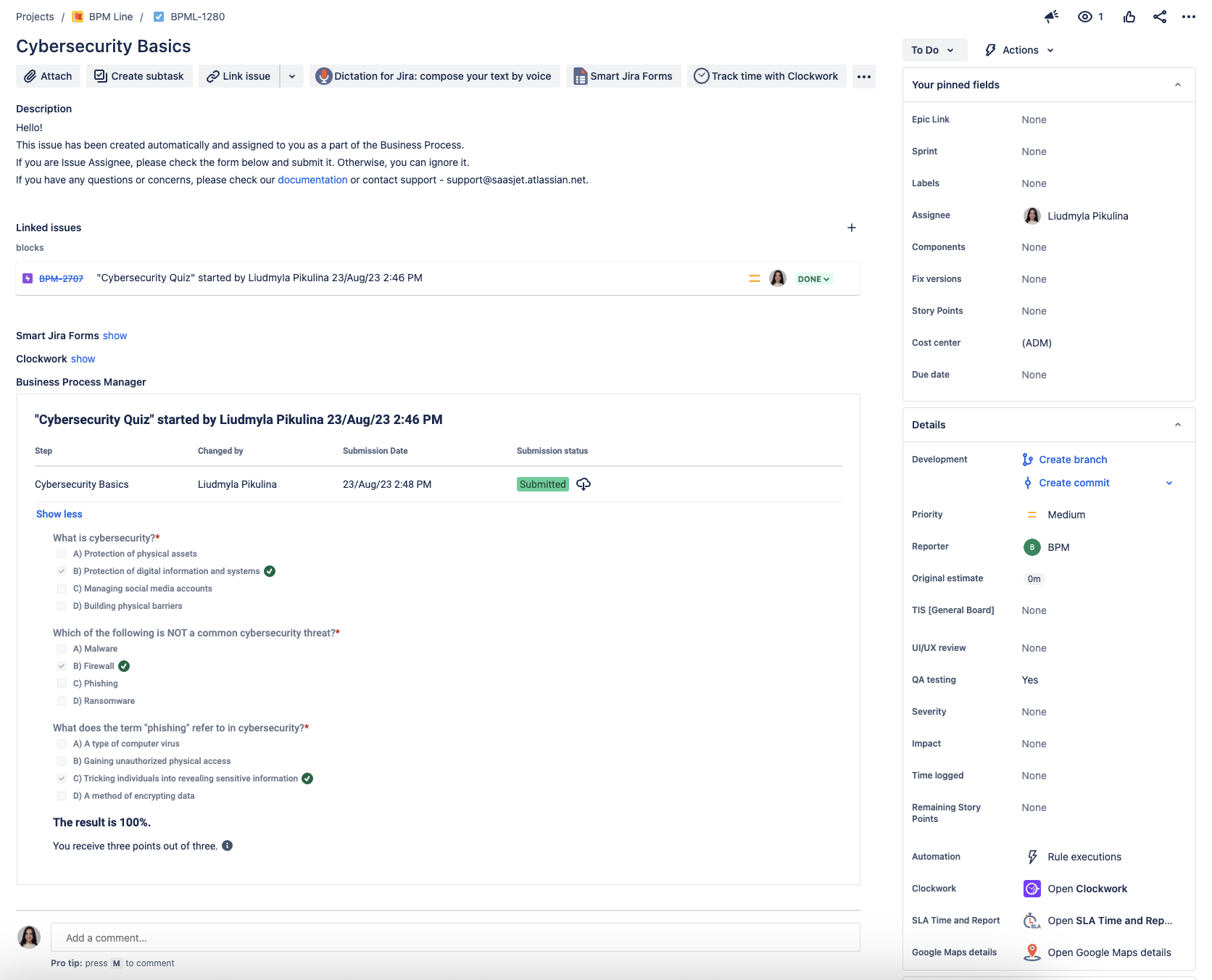Open Clockwork from details panel
1212x980 pixels.
point(1087,889)
